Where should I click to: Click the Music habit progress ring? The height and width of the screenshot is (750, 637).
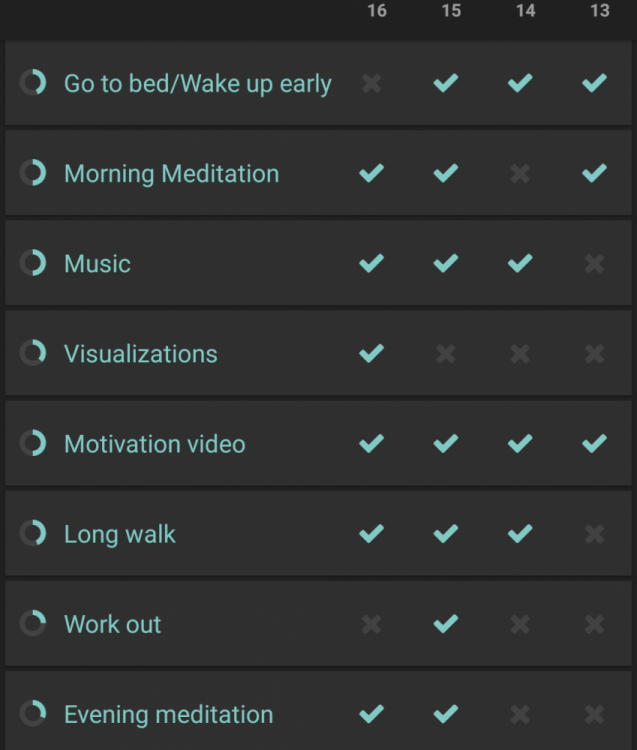(33, 263)
